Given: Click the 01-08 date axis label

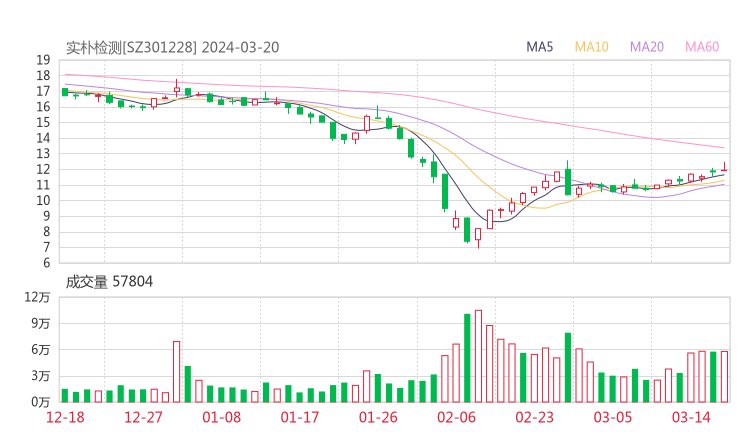Looking at the screenshot, I should [221, 417].
